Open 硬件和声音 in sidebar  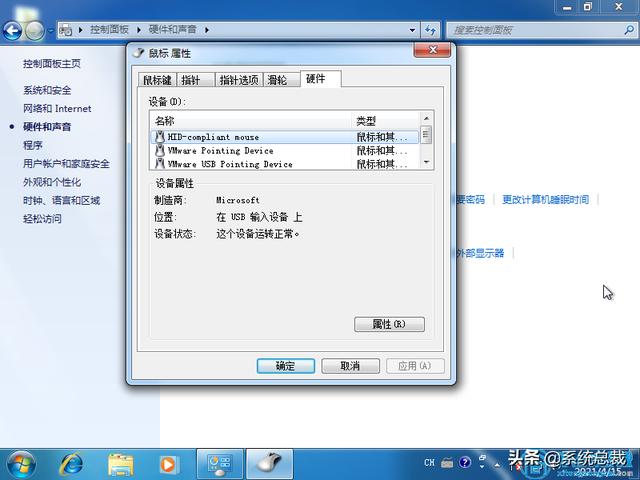pos(47,127)
